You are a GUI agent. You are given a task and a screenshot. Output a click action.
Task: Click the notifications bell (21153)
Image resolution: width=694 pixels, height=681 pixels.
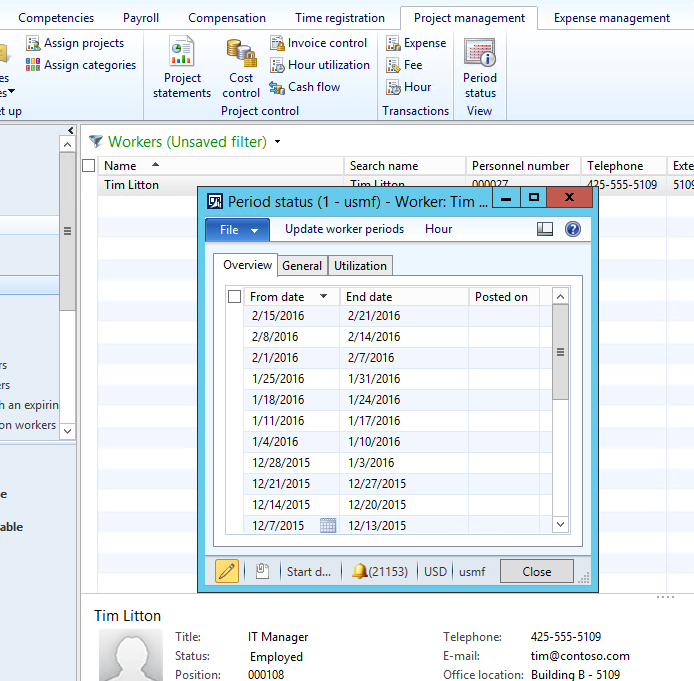(x=359, y=571)
